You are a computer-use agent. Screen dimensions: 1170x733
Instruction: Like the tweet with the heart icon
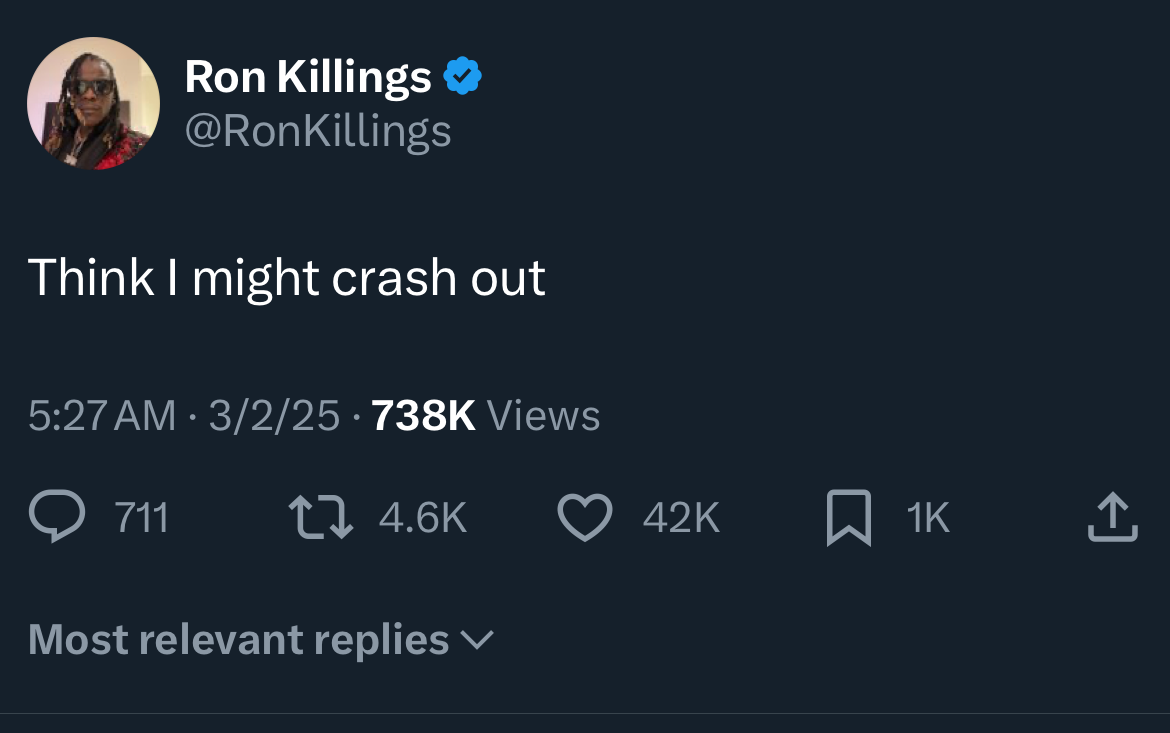click(x=584, y=517)
